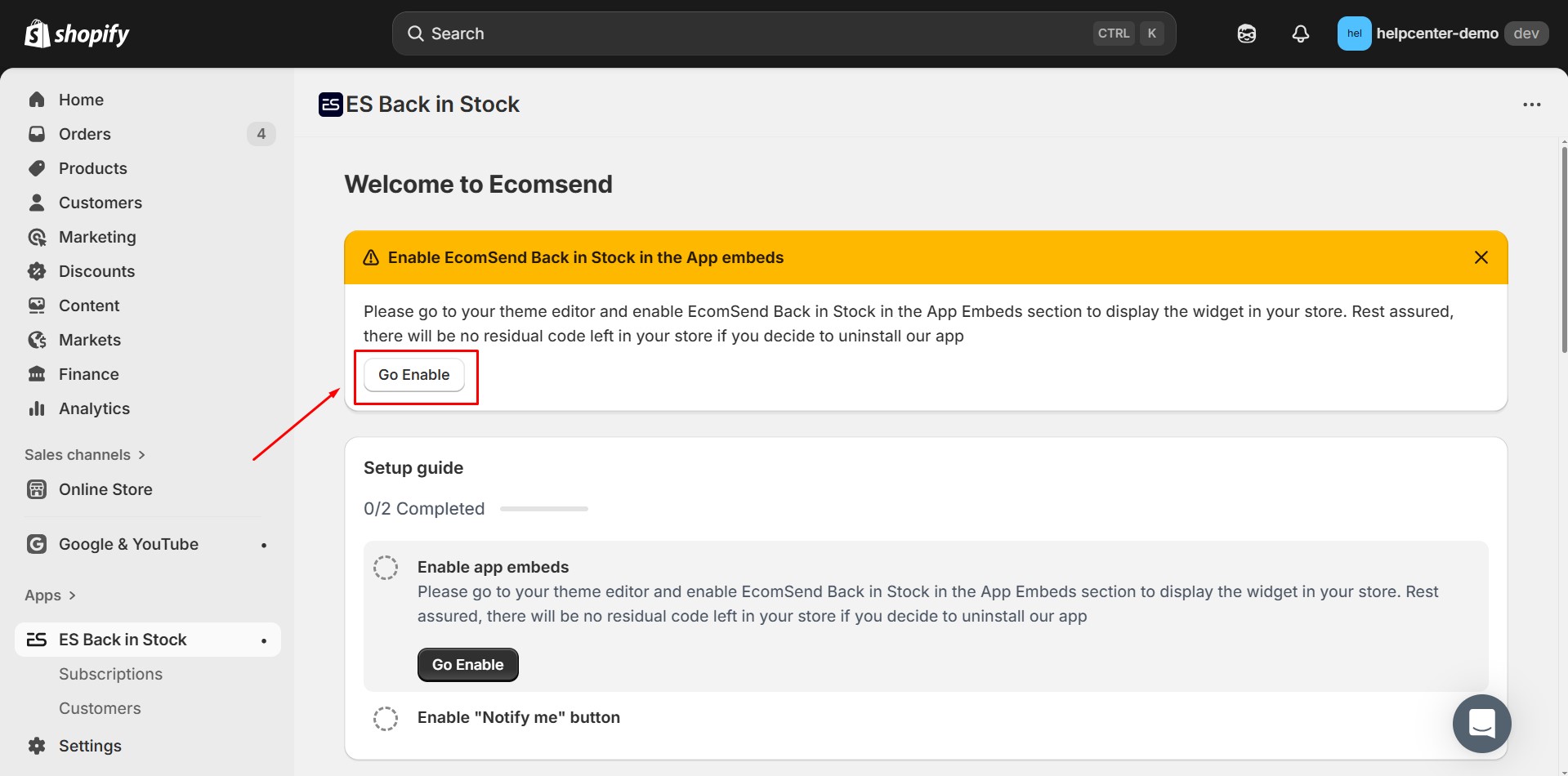
Task: Open the more actions menu for ES Back in Stock
Action: [x=1532, y=104]
